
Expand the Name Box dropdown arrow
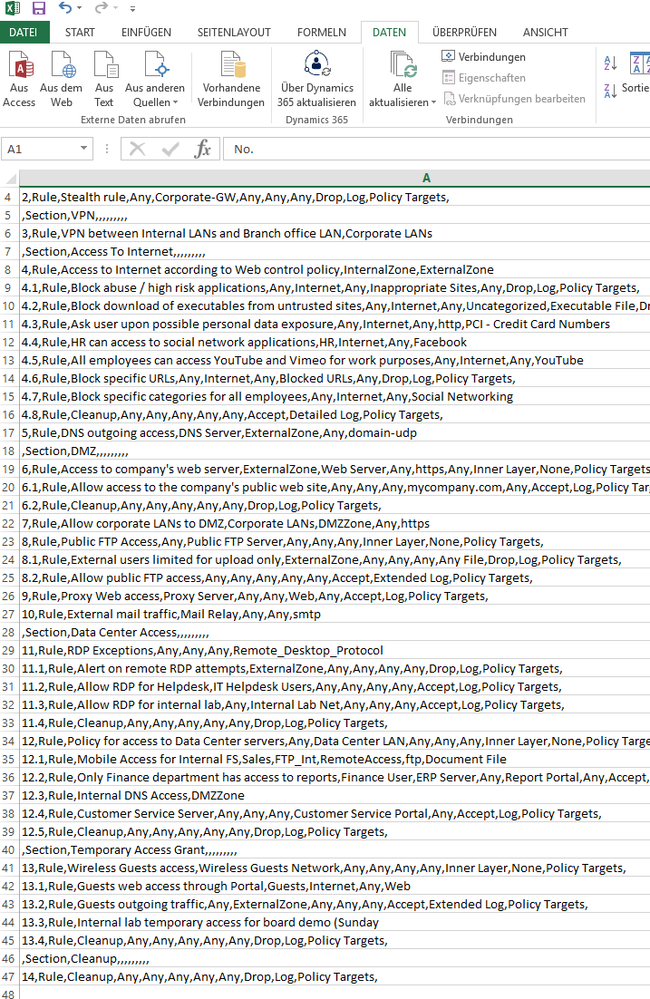pos(83,148)
